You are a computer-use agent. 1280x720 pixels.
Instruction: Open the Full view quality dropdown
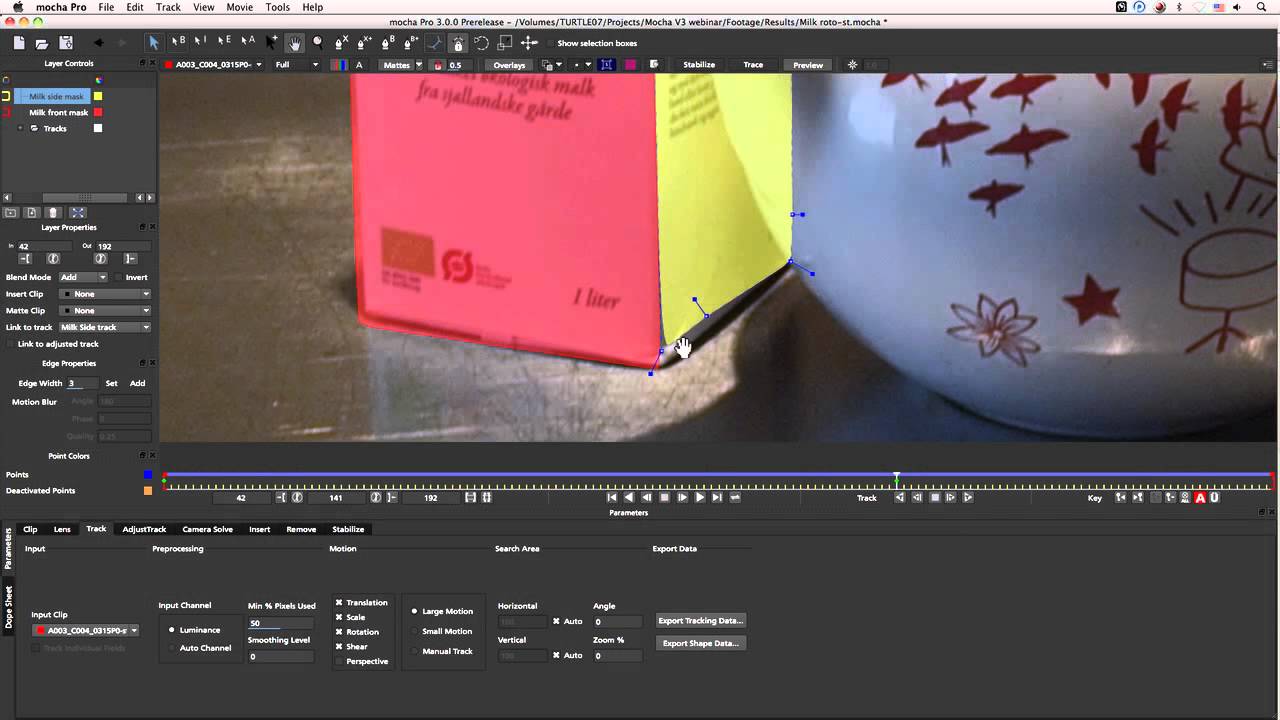[297, 65]
